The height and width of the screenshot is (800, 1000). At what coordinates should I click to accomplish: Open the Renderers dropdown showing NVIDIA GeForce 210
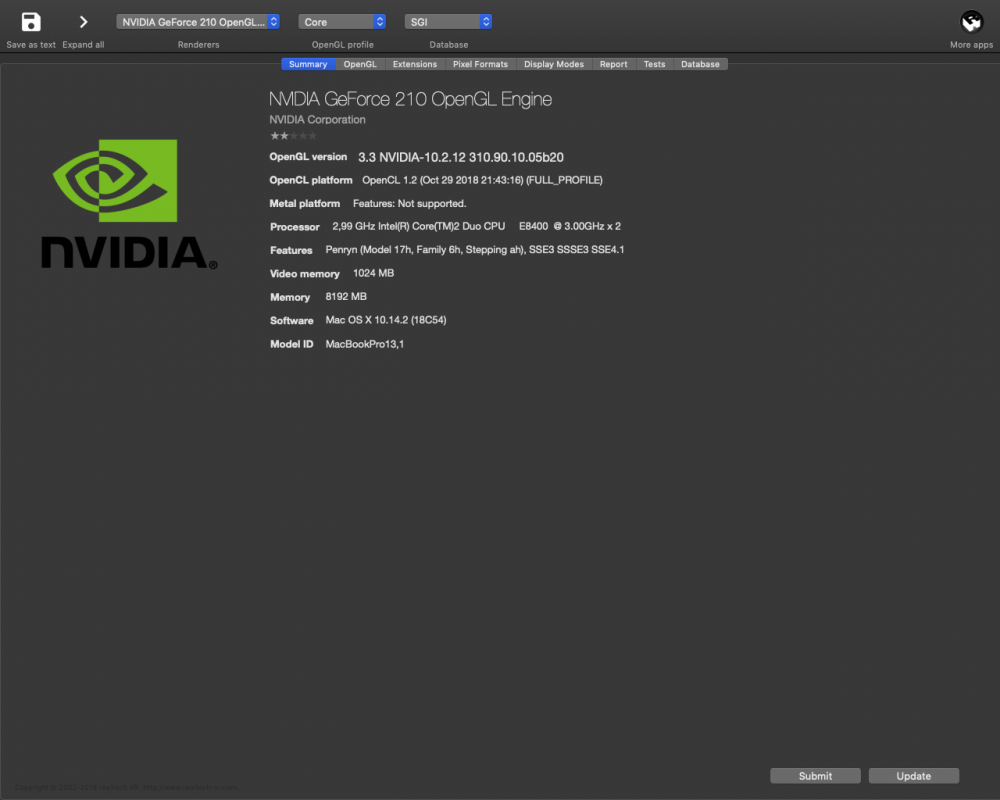(x=198, y=22)
